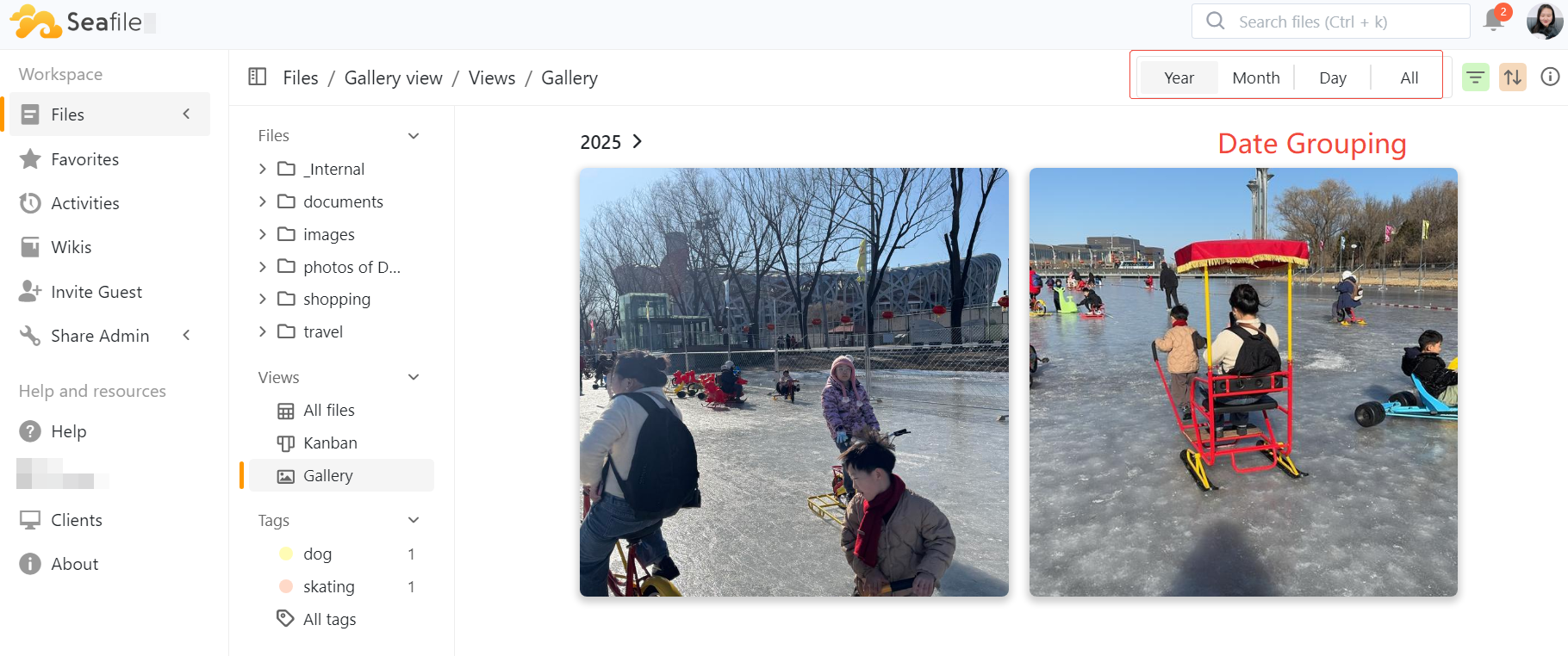This screenshot has height=656, width=1568.
Task: Toggle the side panel icon beside Files breadcrumb
Action: 258,77
